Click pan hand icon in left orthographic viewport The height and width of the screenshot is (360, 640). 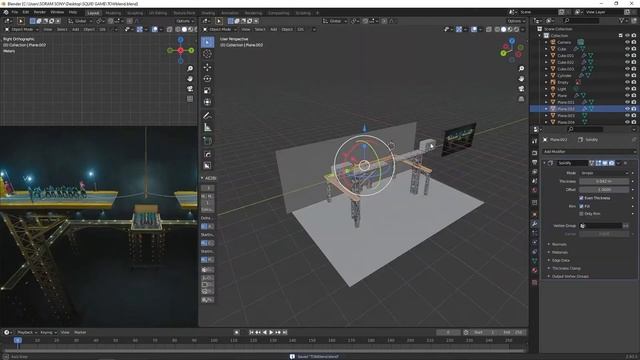(190, 79)
